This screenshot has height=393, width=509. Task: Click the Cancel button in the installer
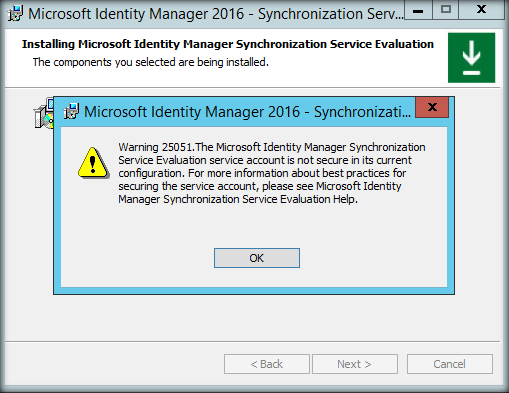(450, 364)
